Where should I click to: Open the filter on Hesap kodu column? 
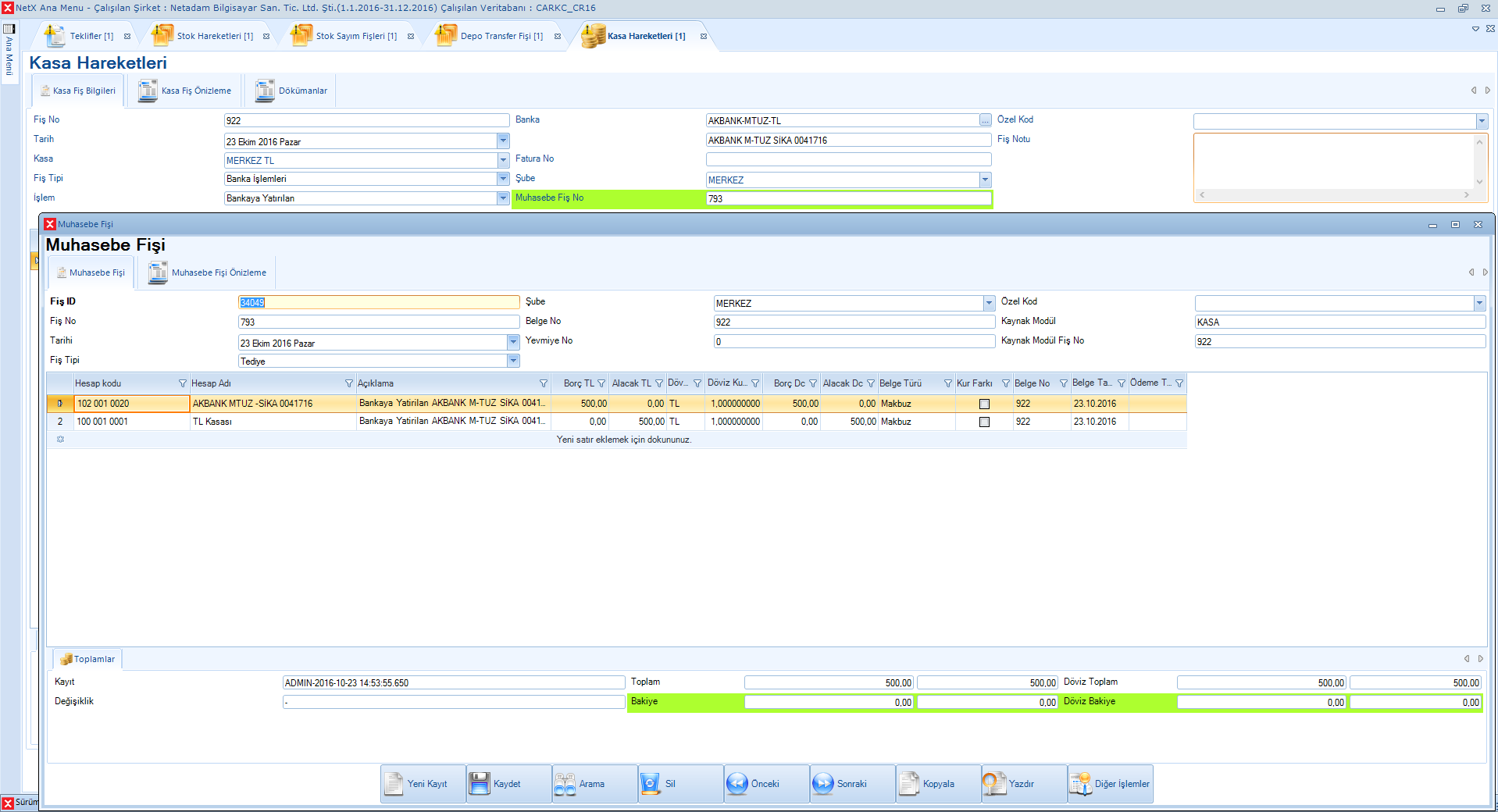pyautogui.click(x=183, y=383)
